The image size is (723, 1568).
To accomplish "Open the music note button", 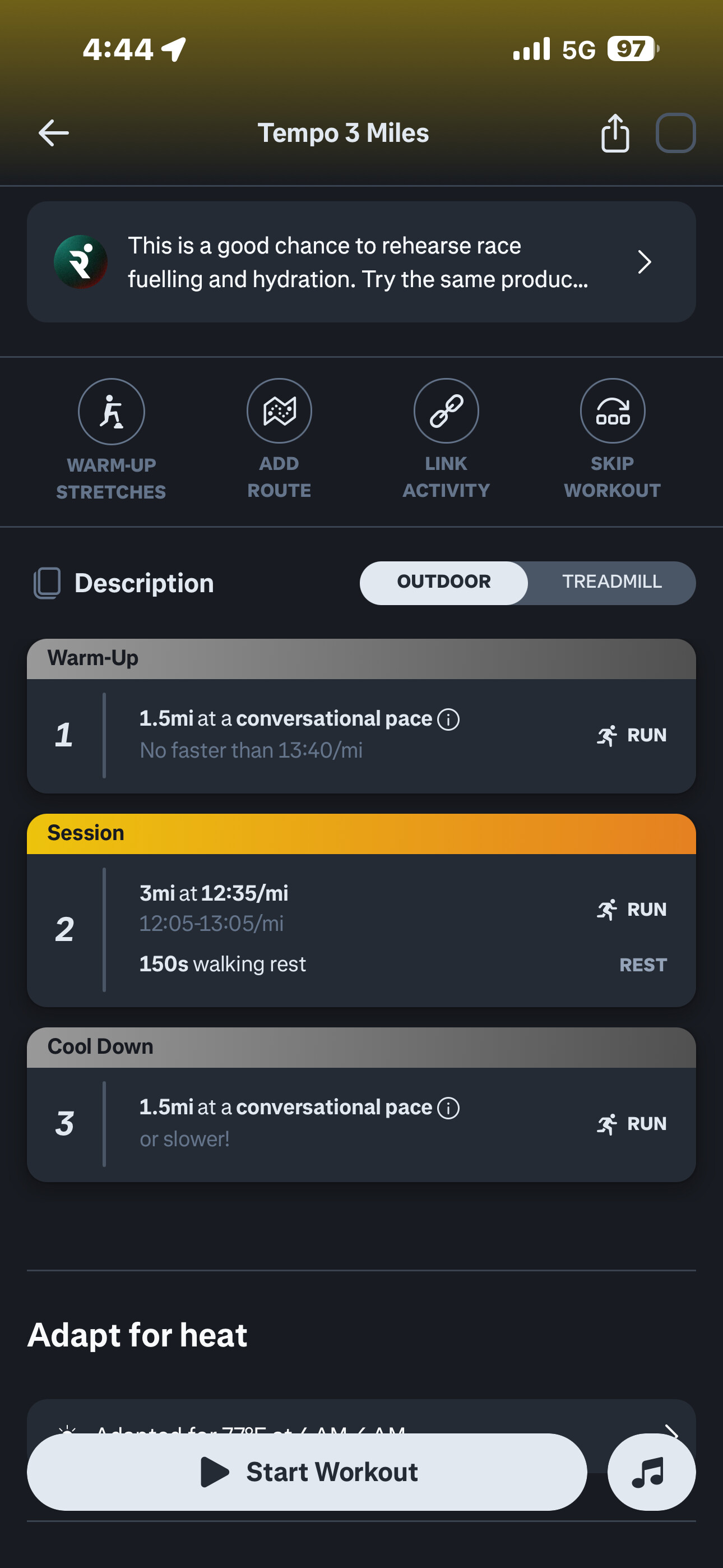I will pyautogui.click(x=651, y=1472).
